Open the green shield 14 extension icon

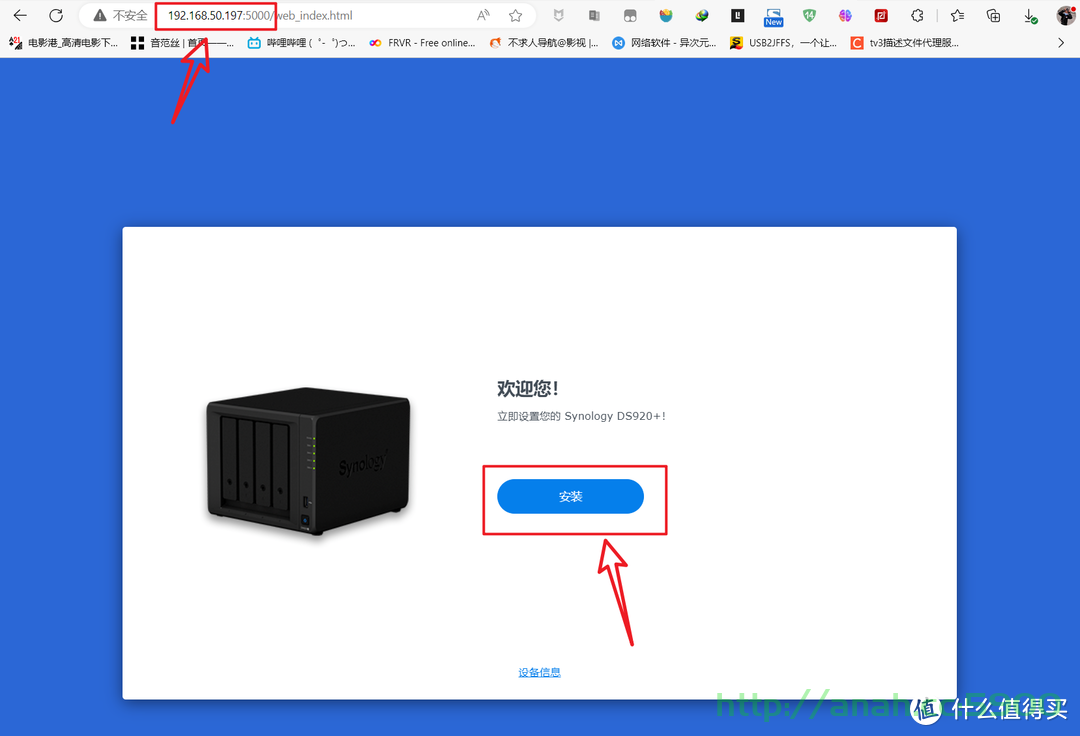(809, 15)
